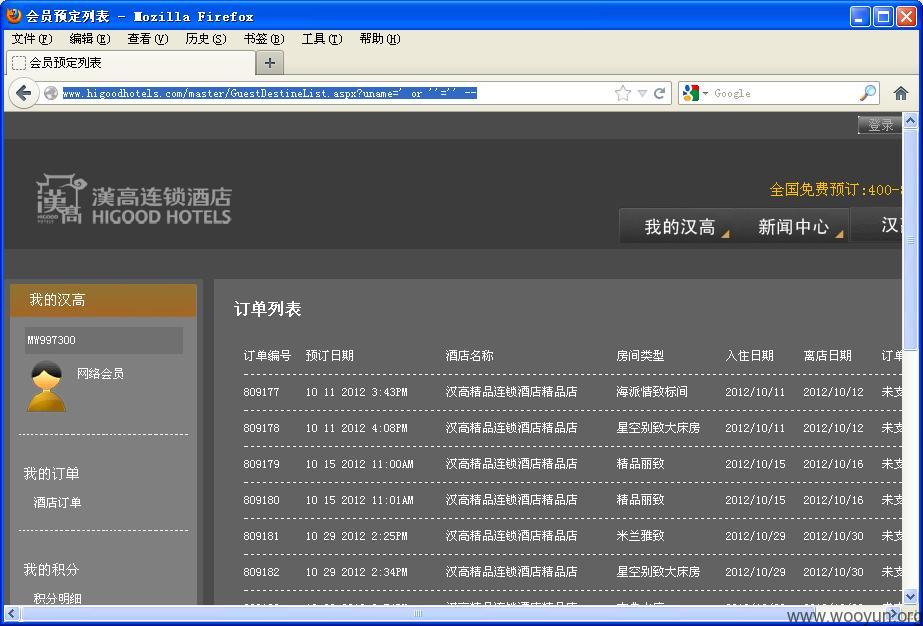Bookmark this page with the star icon

coord(622,93)
